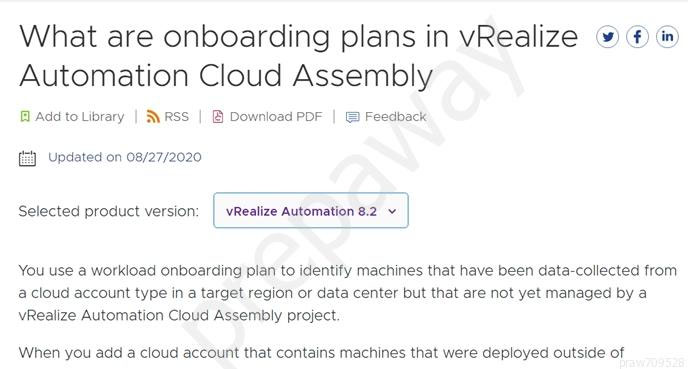Click the article title heading text
Image resolution: width=688 pixels, height=369 pixels.
(298, 56)
